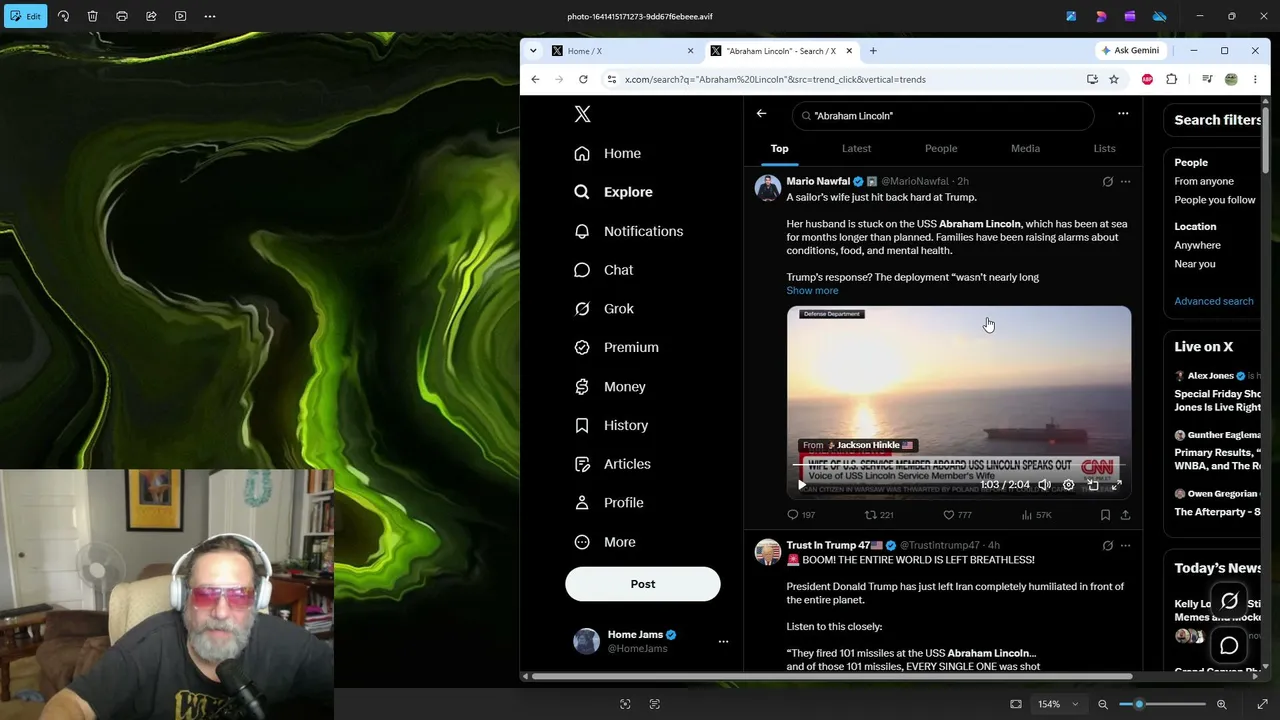Go back with Chrome's back arrow
The image size is (1280, 720).
point(535,79)
